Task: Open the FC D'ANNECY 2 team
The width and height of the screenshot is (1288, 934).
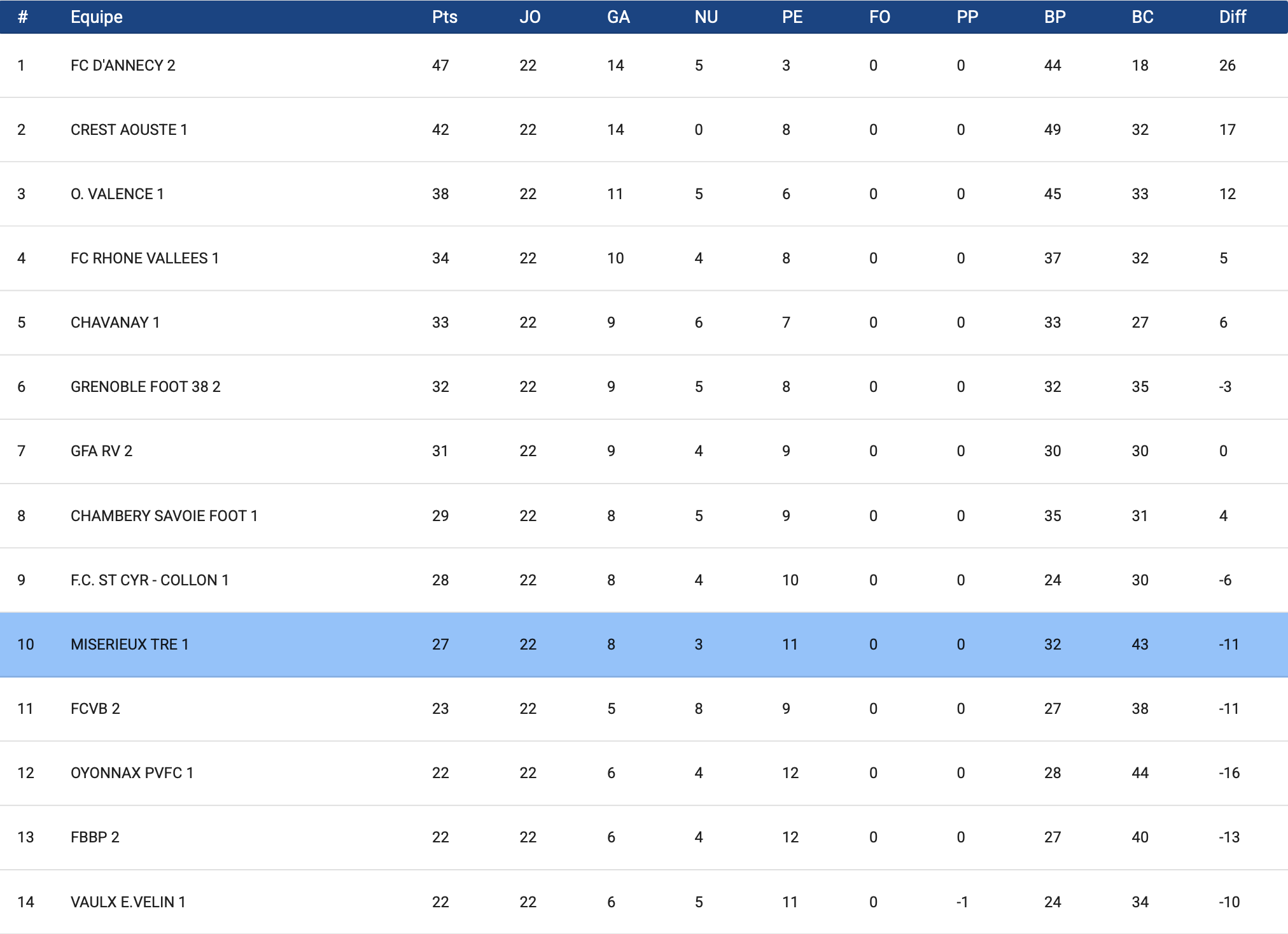Action: click(123, 66)
